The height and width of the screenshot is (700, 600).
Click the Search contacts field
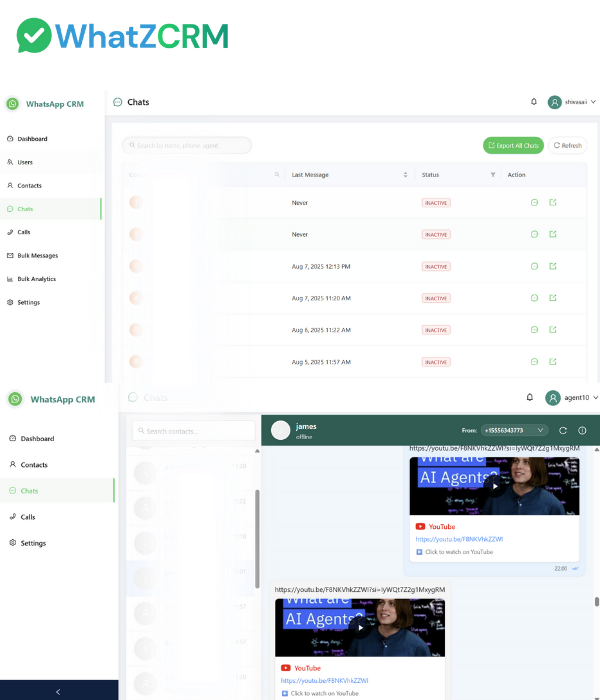(194, 431)
